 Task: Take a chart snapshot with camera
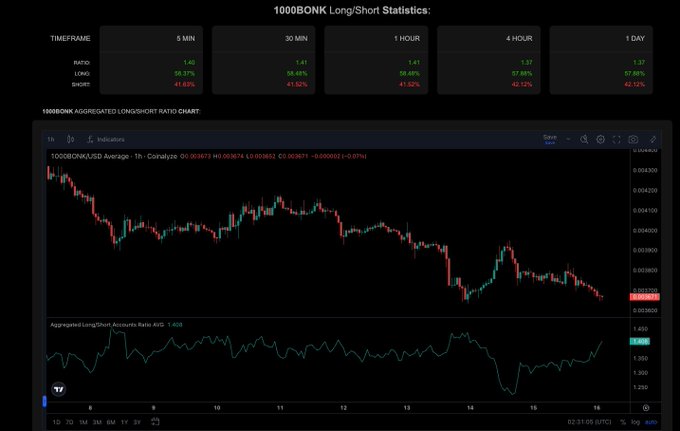tap(633, 139)
